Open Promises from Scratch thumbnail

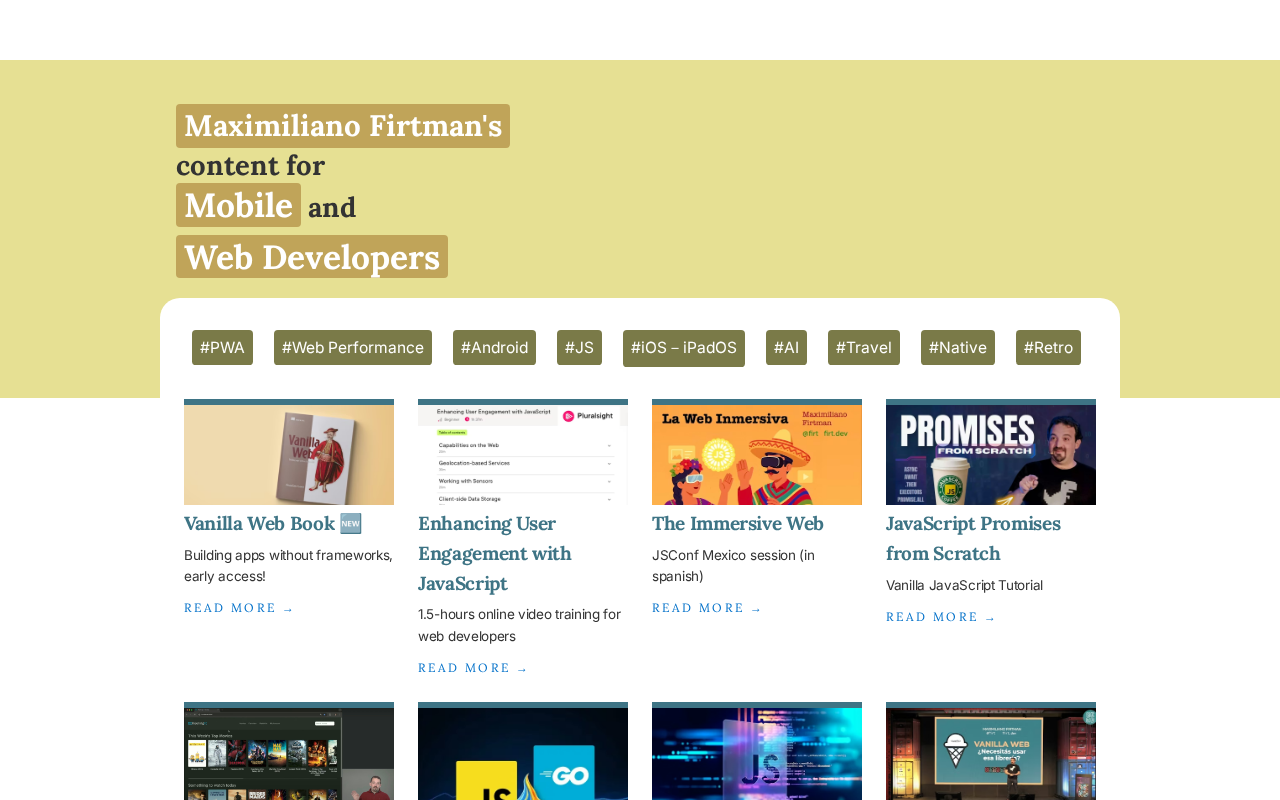pos(991,454)
